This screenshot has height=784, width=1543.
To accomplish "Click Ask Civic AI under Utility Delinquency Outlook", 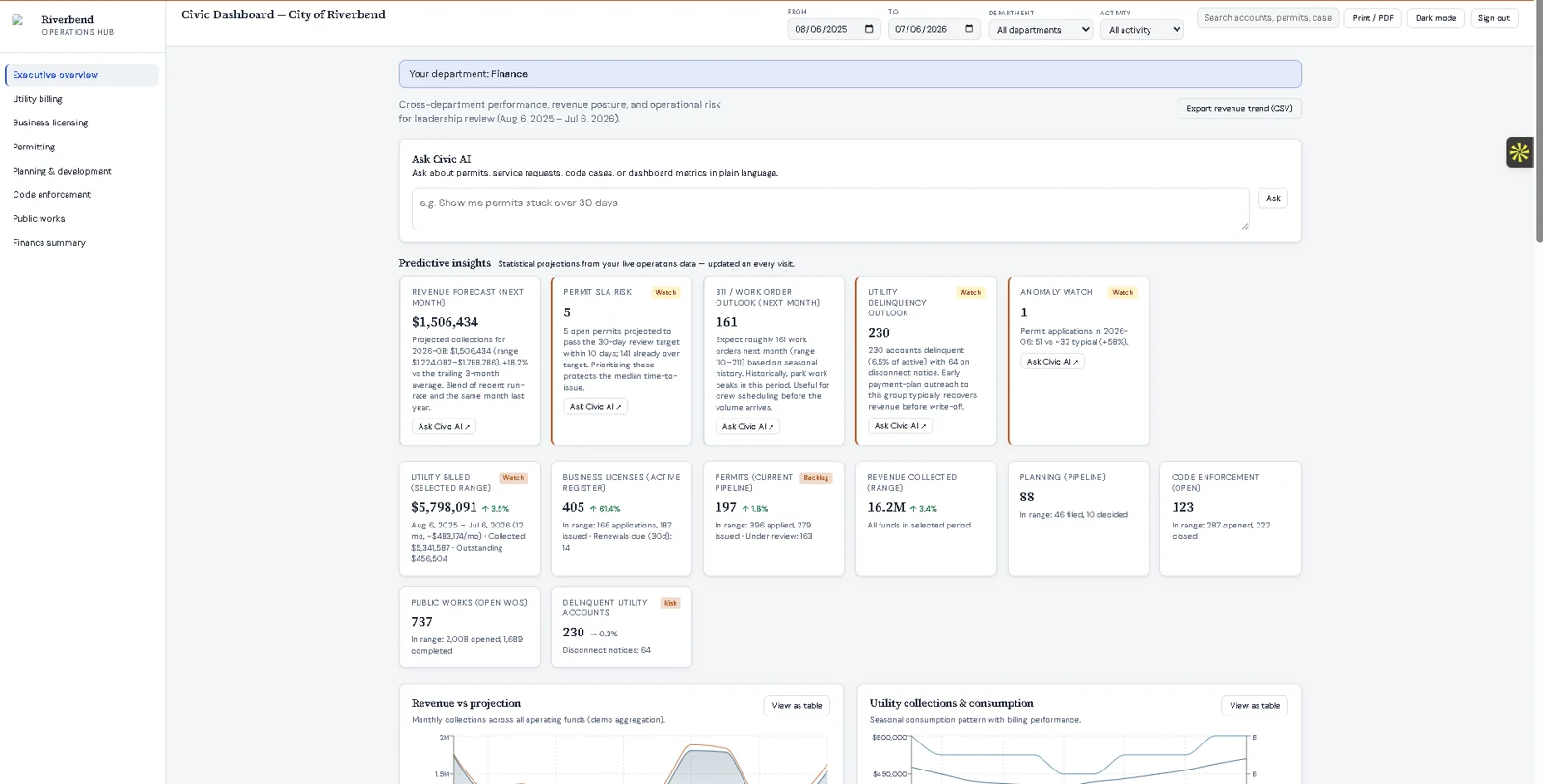I will 900,426.
